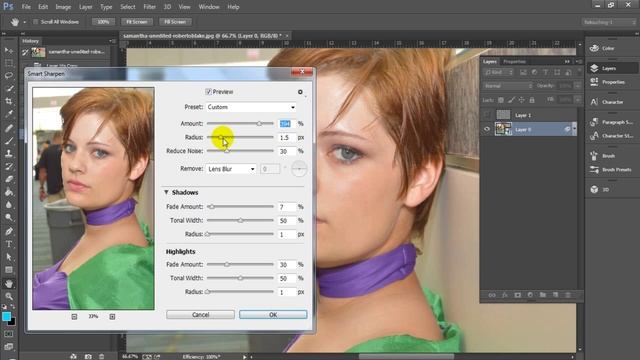This screenshot has width=640, height=360.
Task: Select the Eyedropper tool
Action: (9, 114)
